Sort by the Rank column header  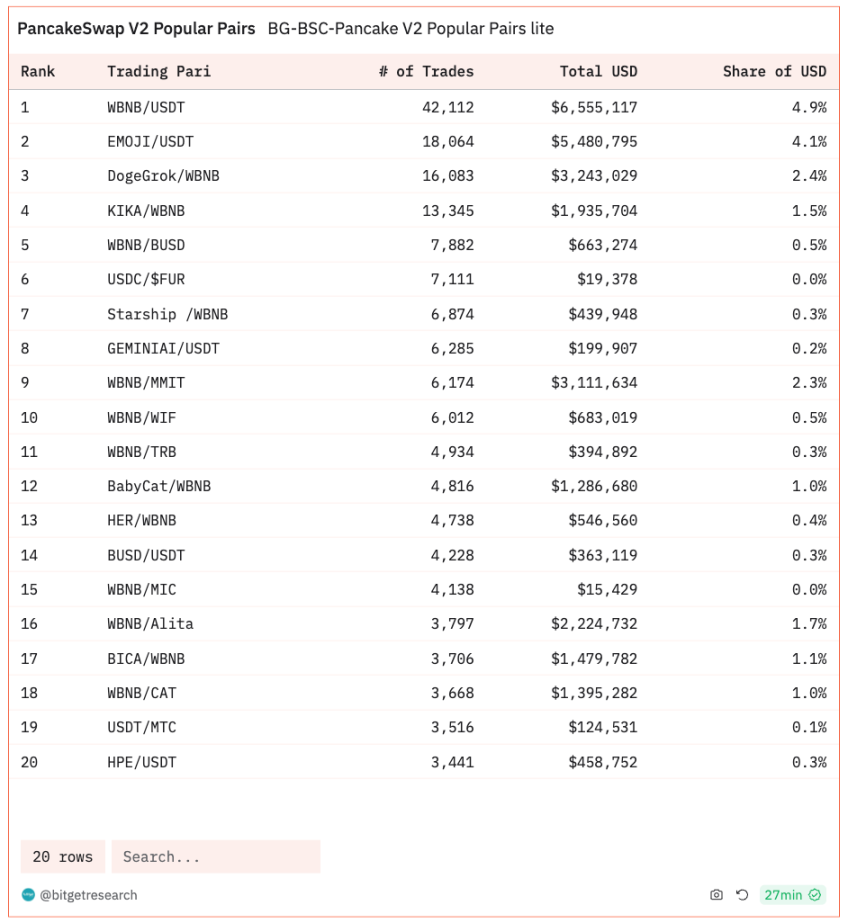click(x=38, y=71)
